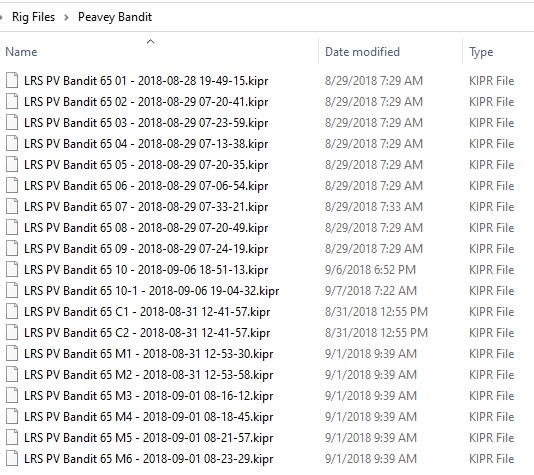Click file icon for Bandit 65 01 rig
The image size is (534, 475).
click(12, 81)
